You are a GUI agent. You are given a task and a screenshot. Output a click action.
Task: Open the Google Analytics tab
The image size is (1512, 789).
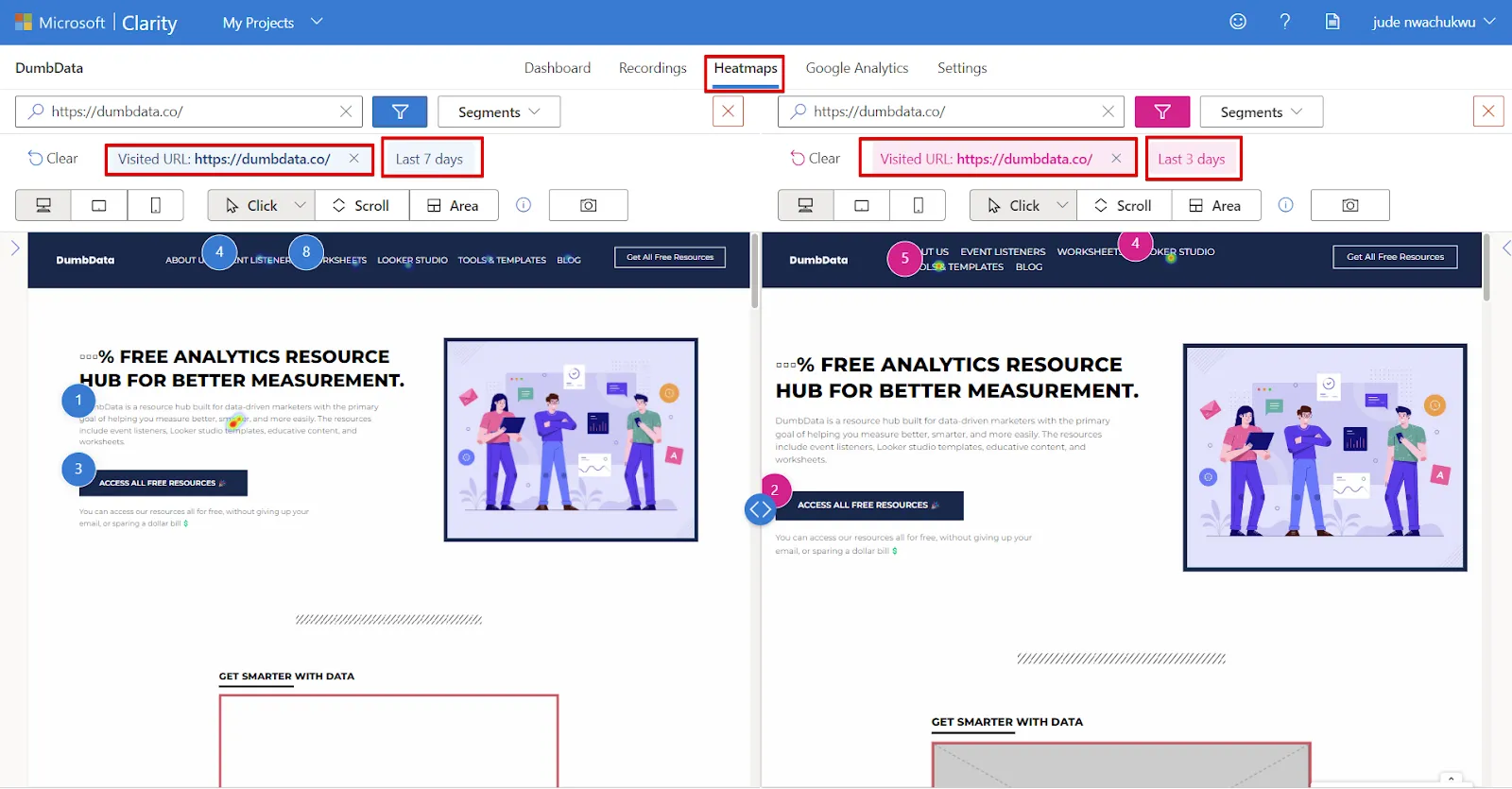pyautogui.click(x=857, y=68)
